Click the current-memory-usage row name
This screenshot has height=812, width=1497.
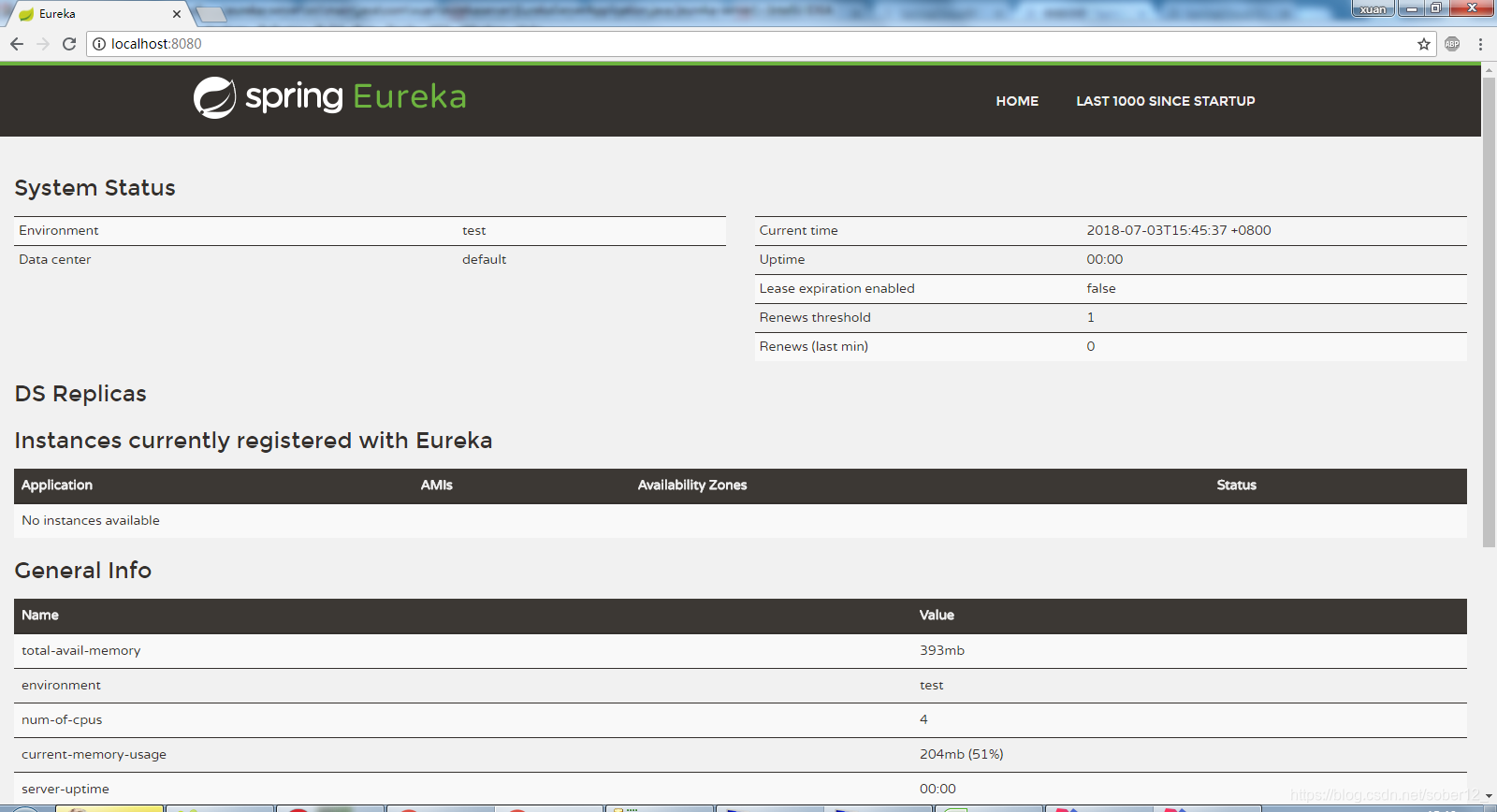click(94, 754)
